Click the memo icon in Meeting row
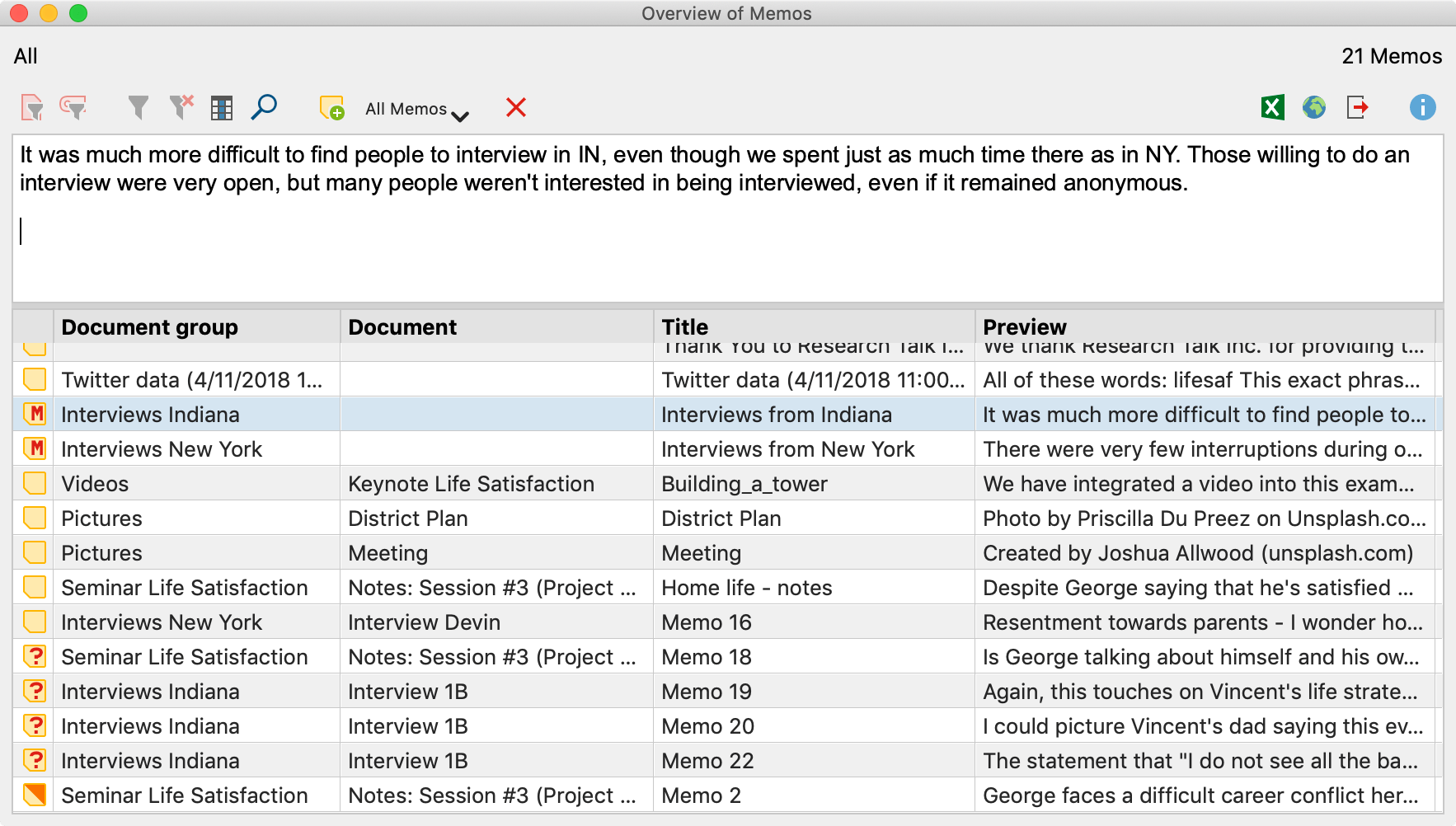This screenshot has width=1456, height=826. pos(35,552)
